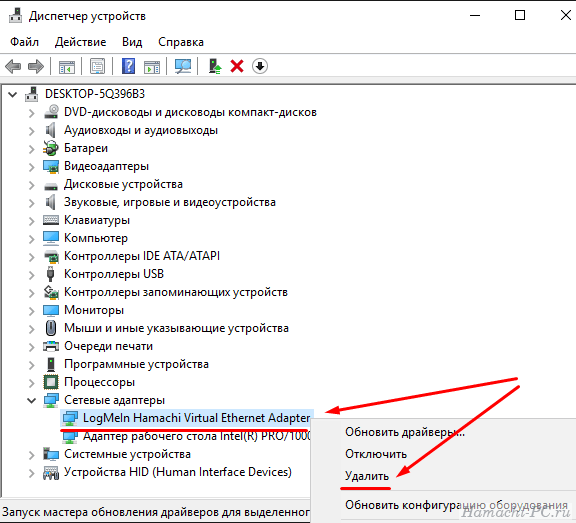Click the Мыши mouse icon

coord(51,328)
